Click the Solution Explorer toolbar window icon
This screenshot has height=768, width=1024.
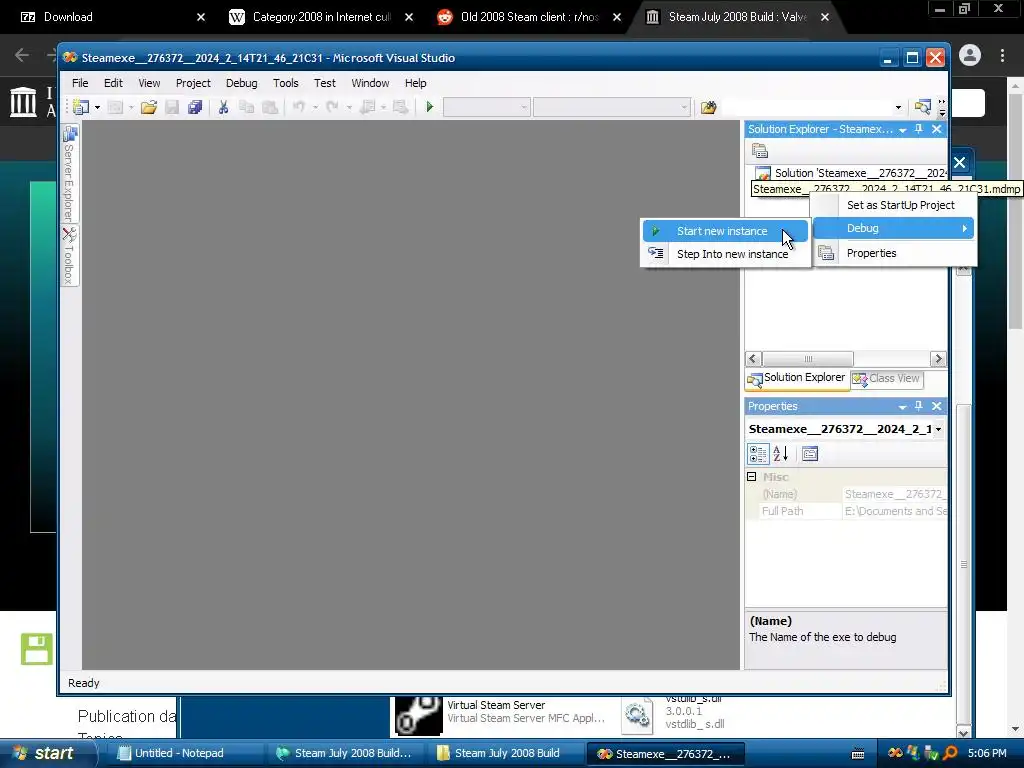[922, 107]
